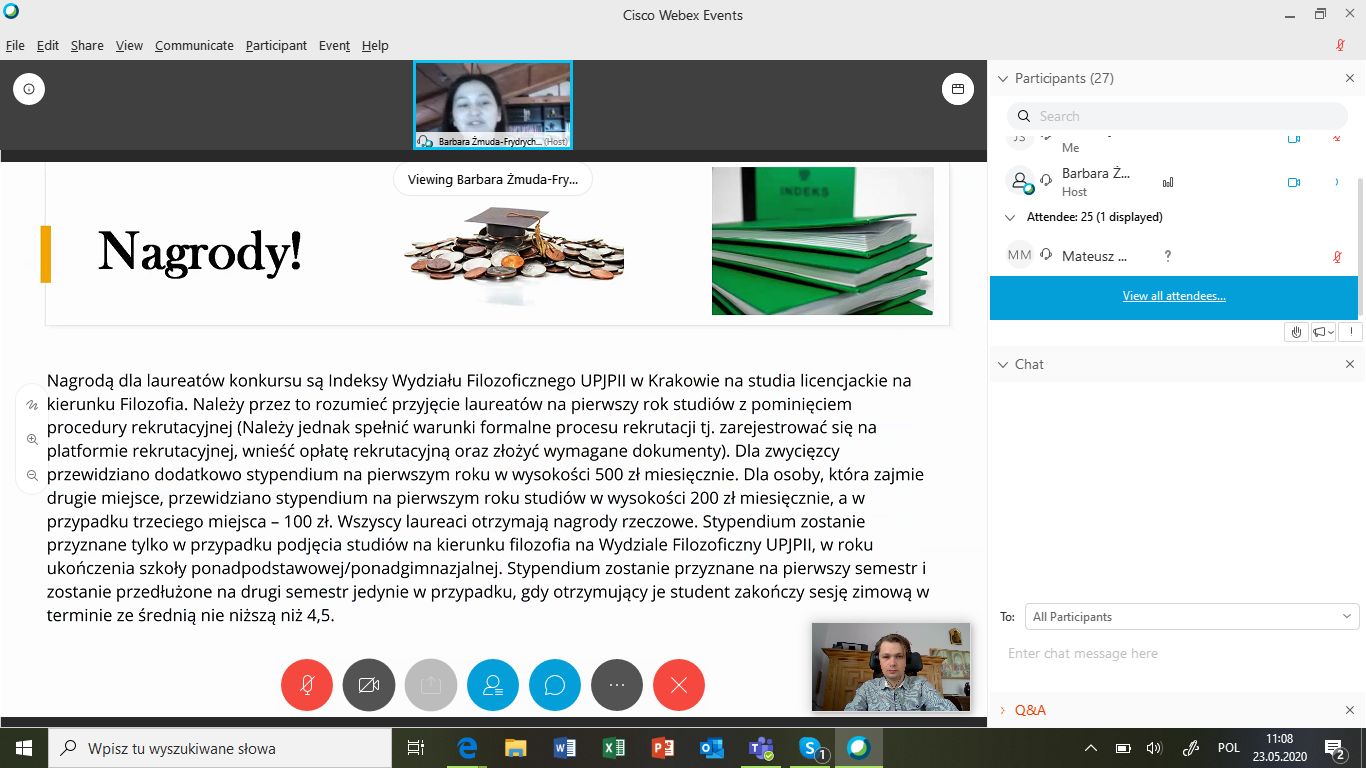Collapse the Attendee: 25 list

(x=1009, y=217)
